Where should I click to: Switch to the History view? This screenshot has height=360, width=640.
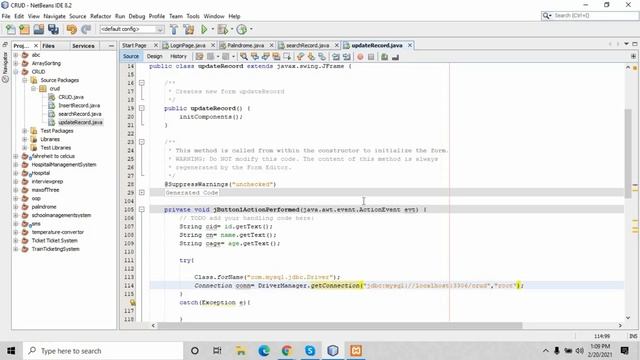pyautogui.click(x=178, y=56)
